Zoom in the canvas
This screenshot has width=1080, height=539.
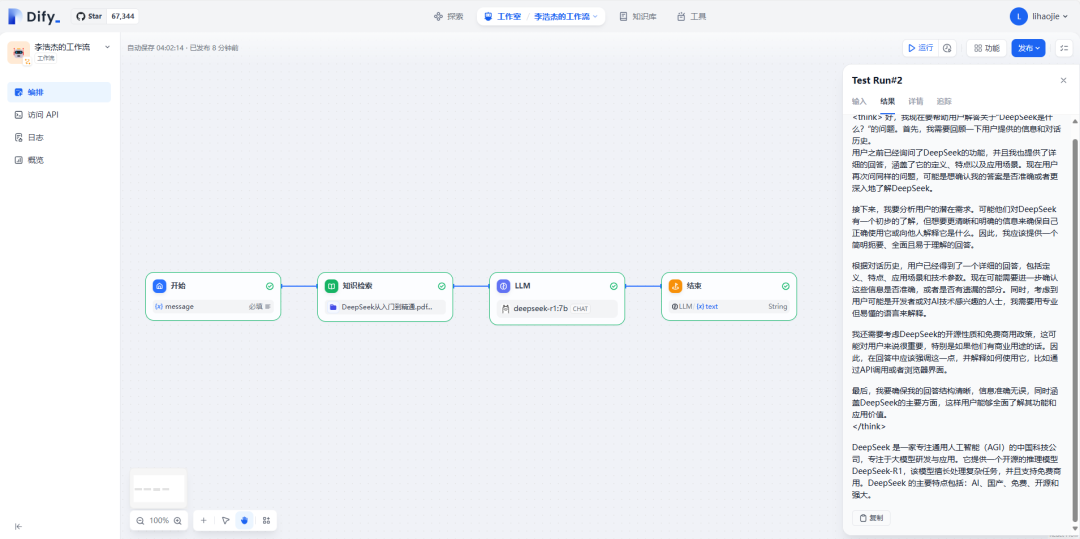point(178,520)
